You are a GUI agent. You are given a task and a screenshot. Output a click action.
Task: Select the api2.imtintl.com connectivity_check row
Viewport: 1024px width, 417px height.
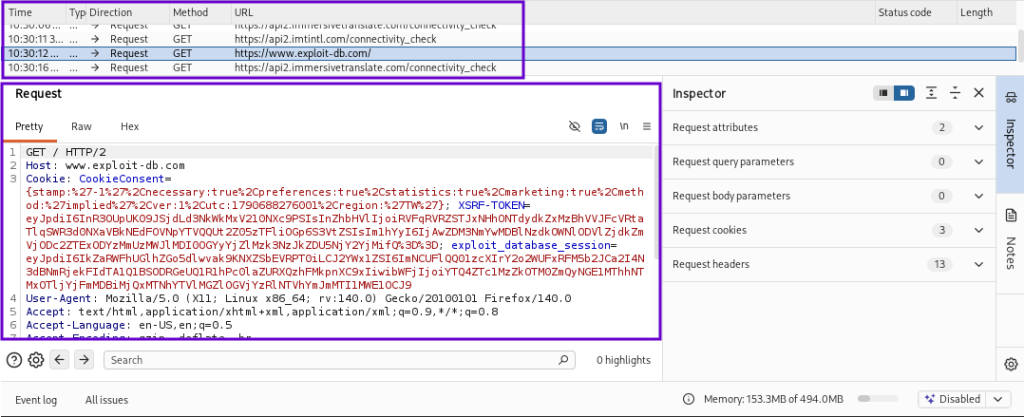509,39
